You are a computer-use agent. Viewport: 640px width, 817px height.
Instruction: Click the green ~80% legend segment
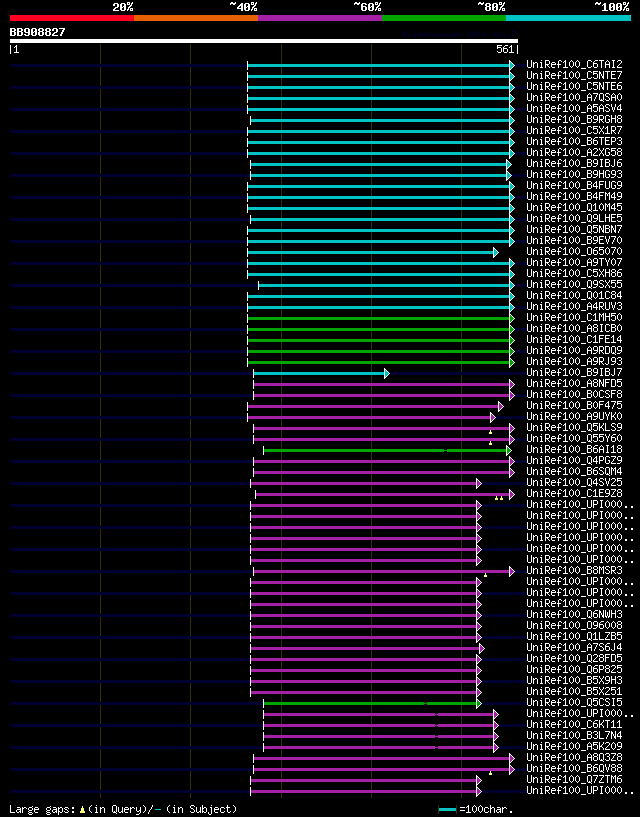tap(444, 18)
